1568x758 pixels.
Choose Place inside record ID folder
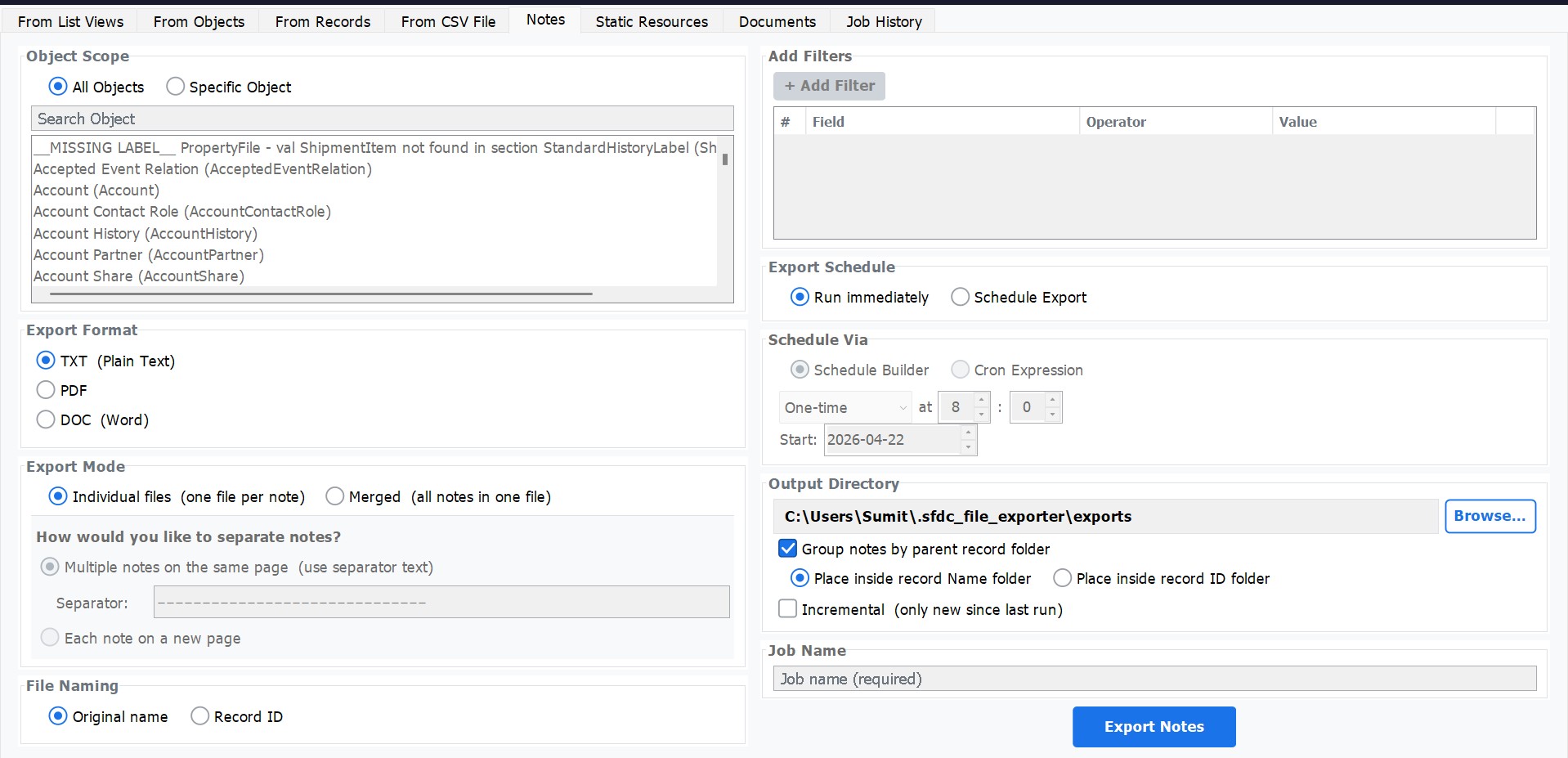pos(1062,578)
